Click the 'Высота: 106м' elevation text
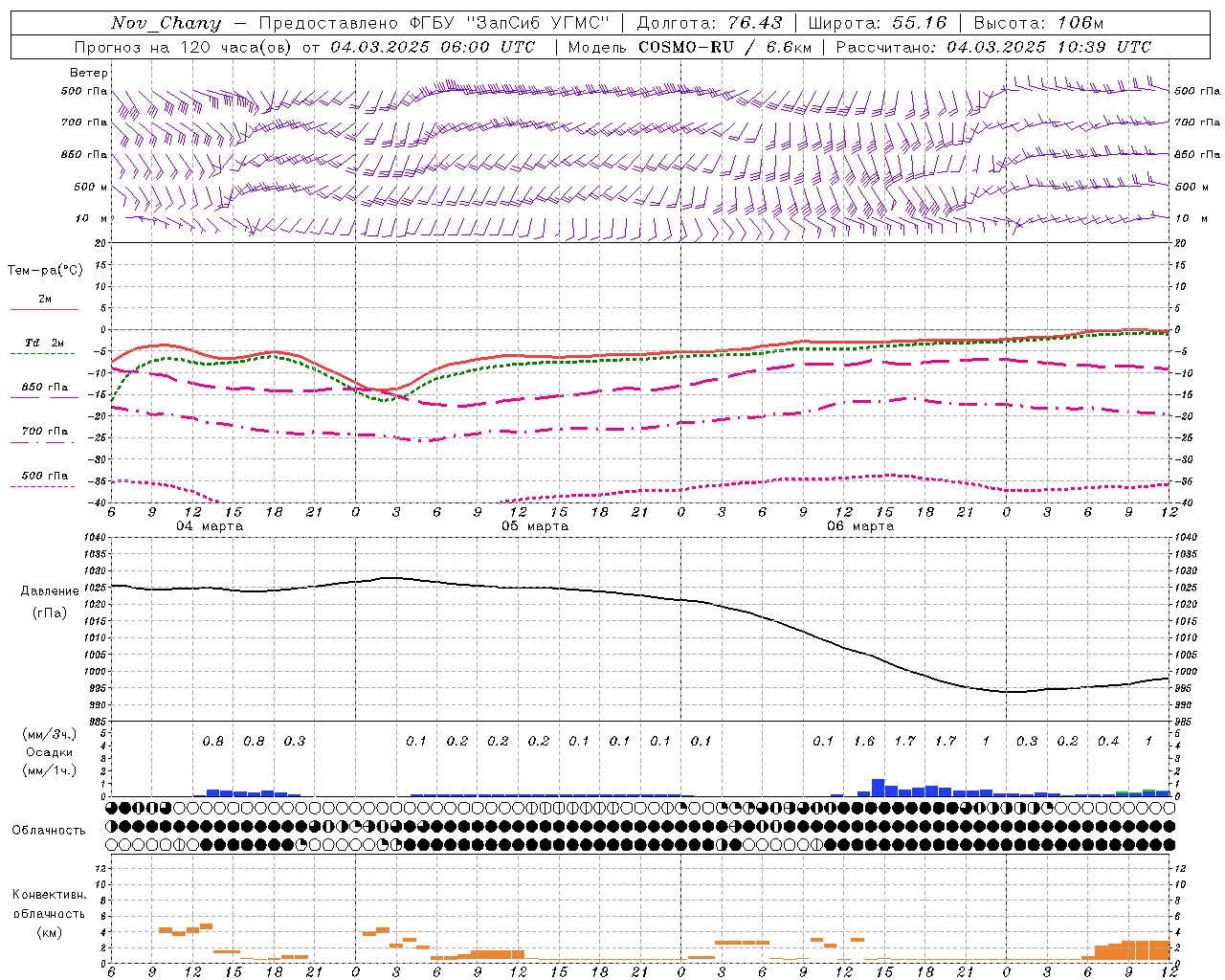 click(x=1038, y=23)
